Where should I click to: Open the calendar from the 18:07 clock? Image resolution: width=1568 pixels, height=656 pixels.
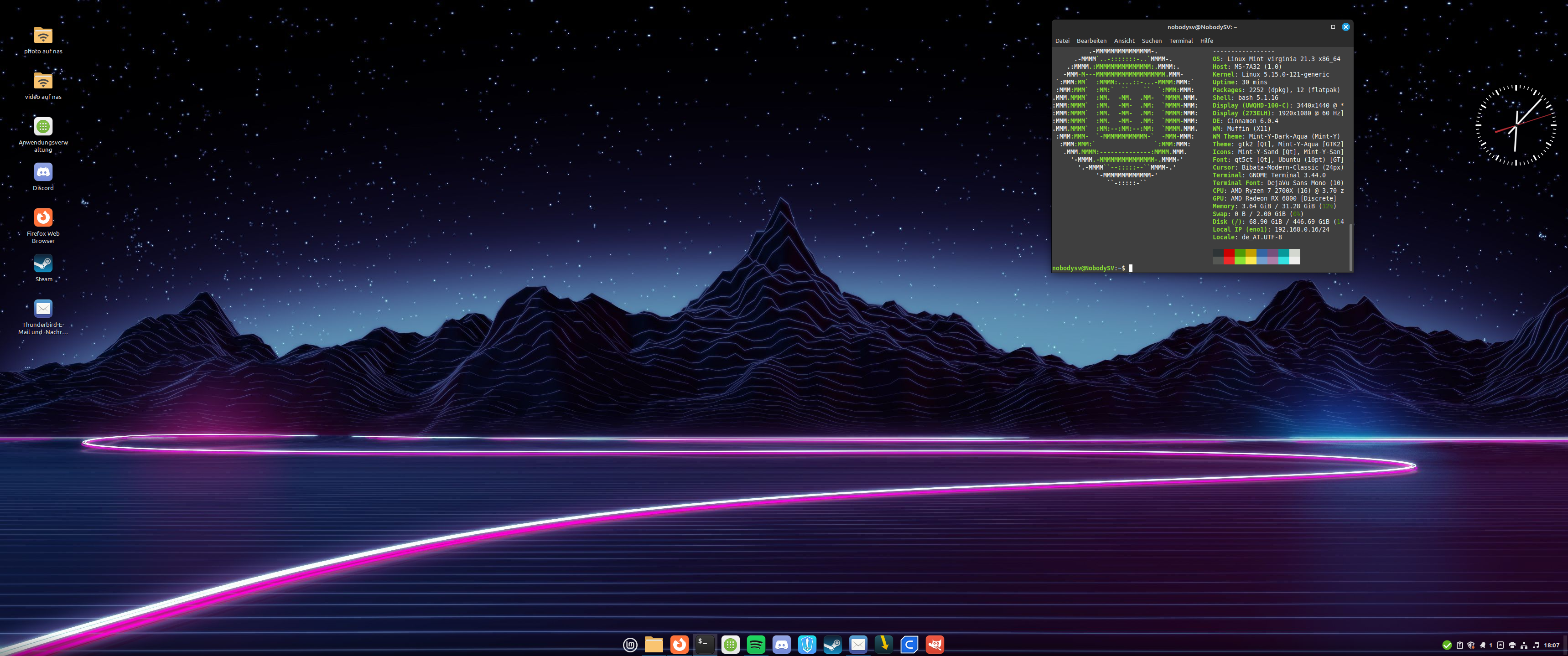1552,645
